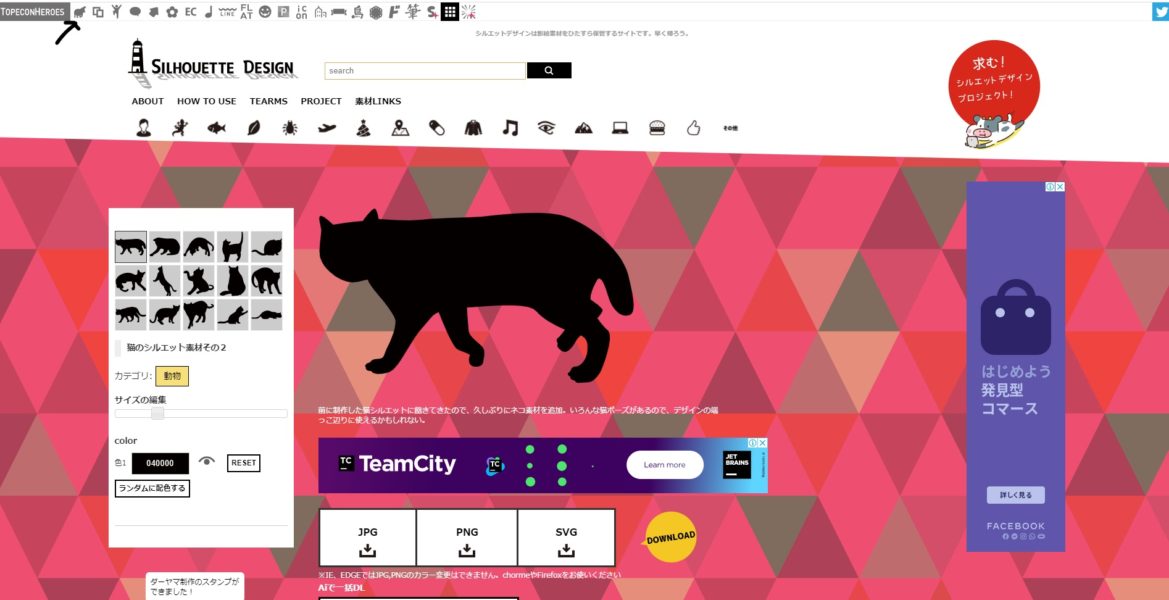Viewport: 1169px width, 600px height.
Task: Click the red 求む! project circle banner
Action: (995, 93)
